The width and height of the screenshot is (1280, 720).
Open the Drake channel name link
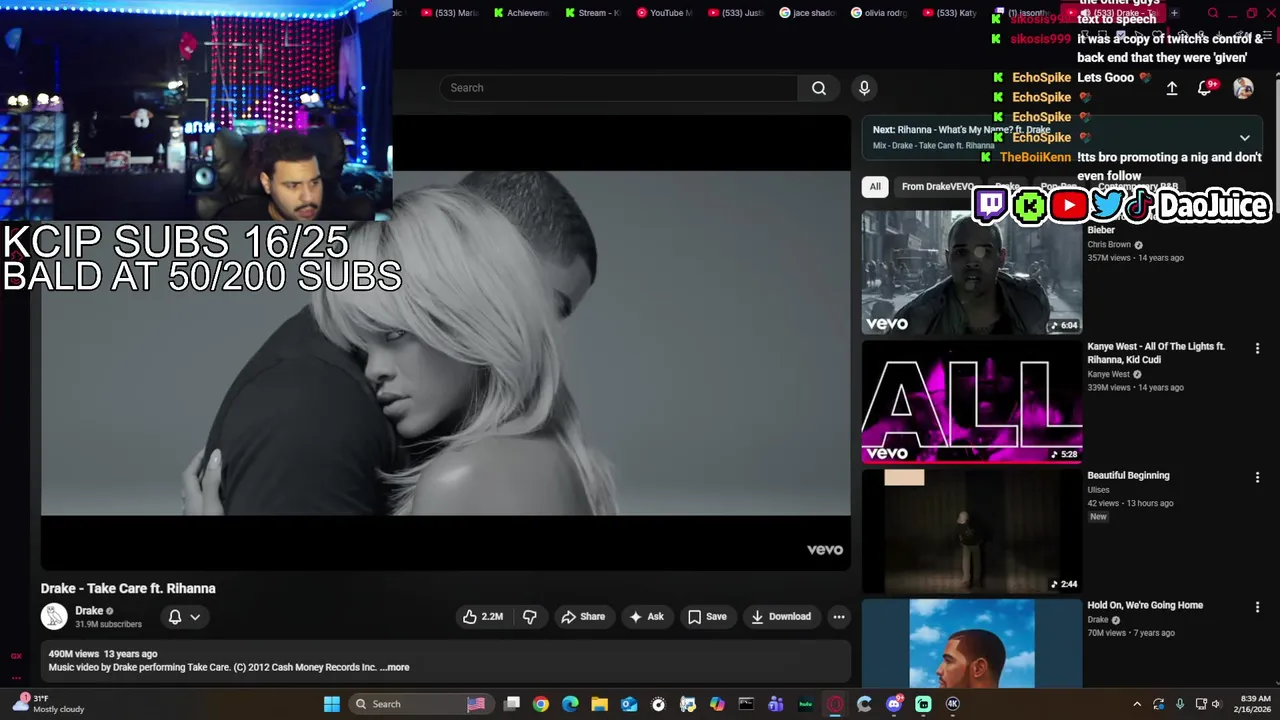point(89,611)
